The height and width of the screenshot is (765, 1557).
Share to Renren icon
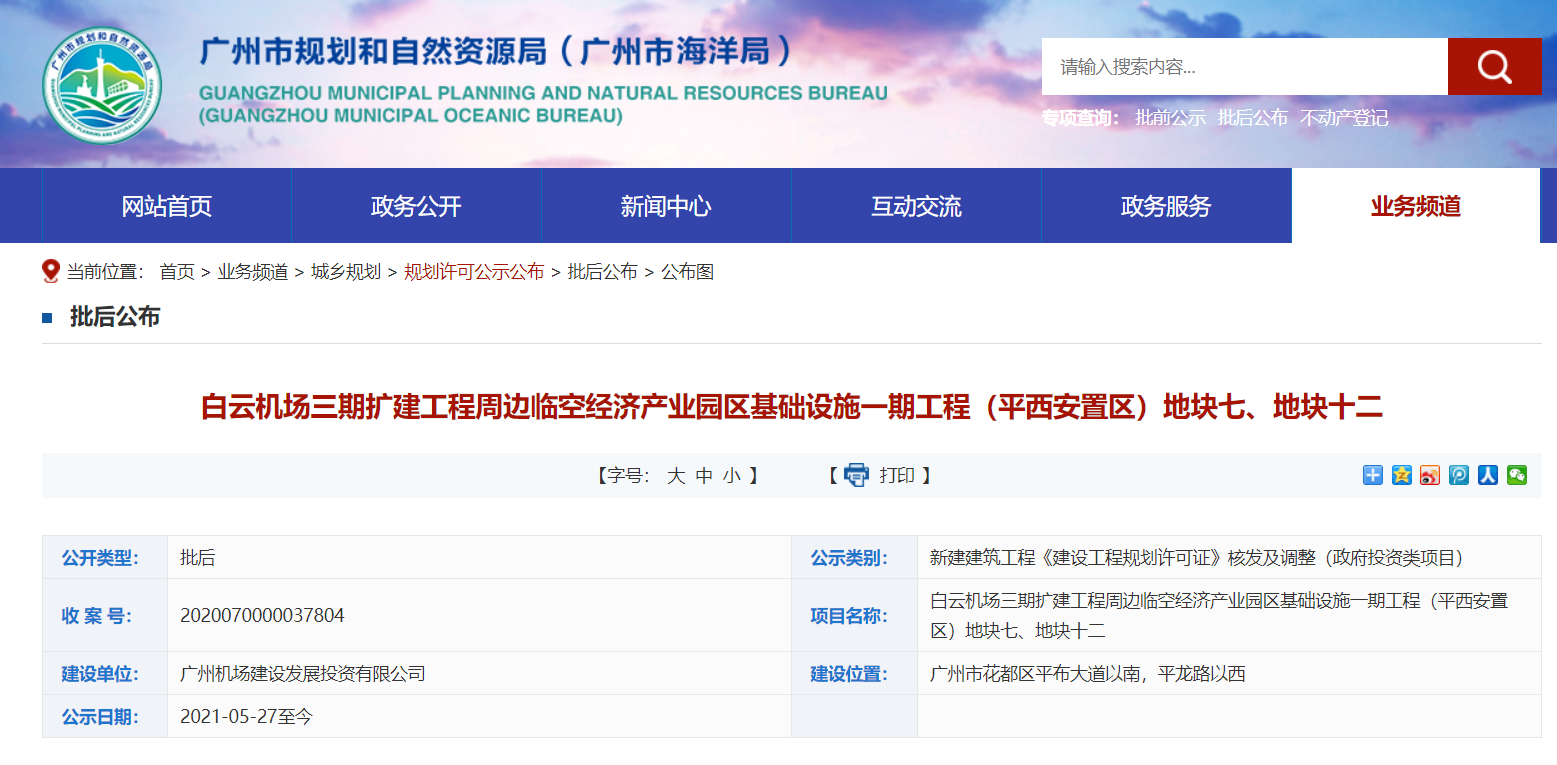[1488, 475]
